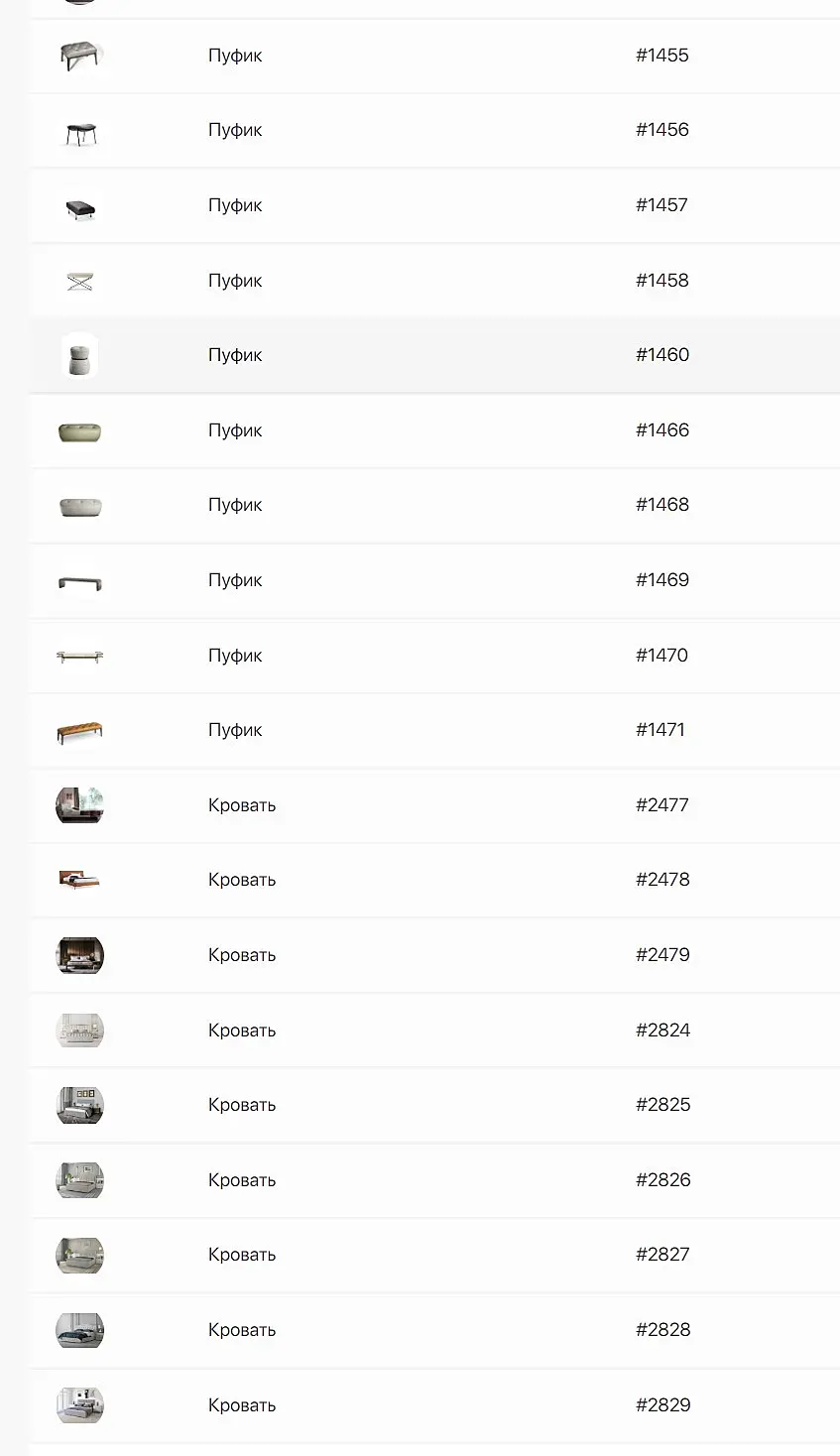Click the wooden bed image for #2478
Screen dimensions: 840x1456
(x=79, y=880)
